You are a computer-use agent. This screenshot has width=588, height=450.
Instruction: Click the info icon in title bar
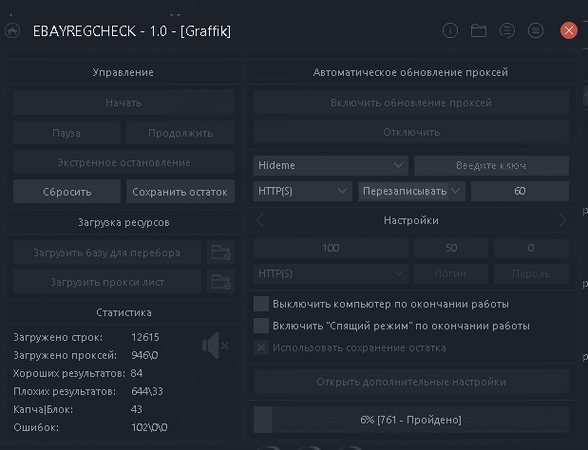(450, 31)
